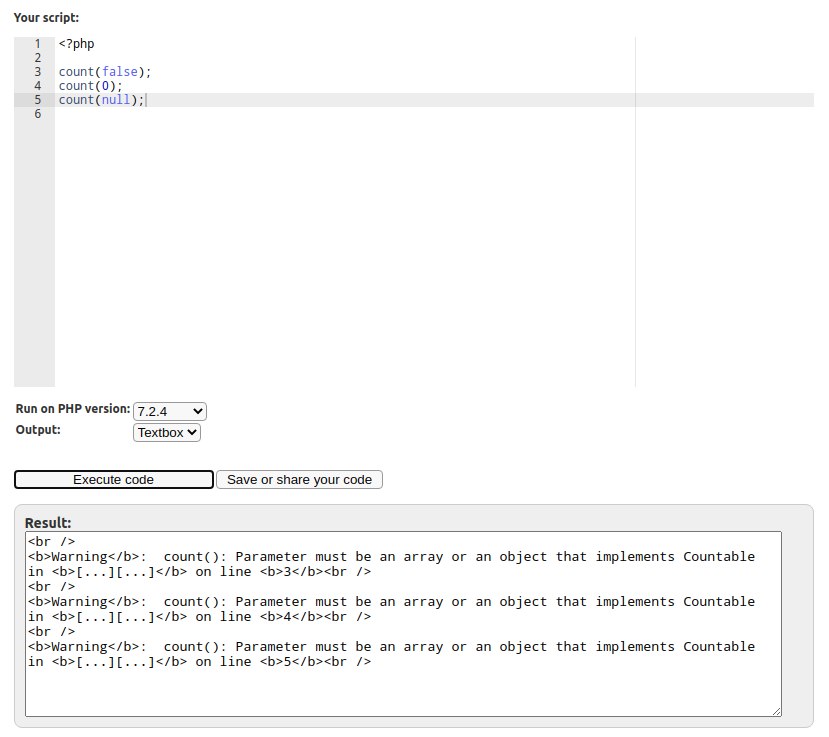Click the 'Run on PHP version:' label

point(73,409)
